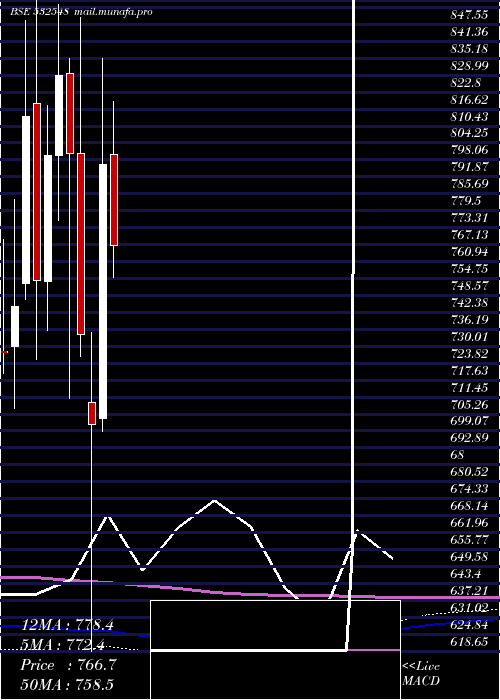Click the 655.77 price axis label
This screenshot has width=500, height=700.
point(469,540)
